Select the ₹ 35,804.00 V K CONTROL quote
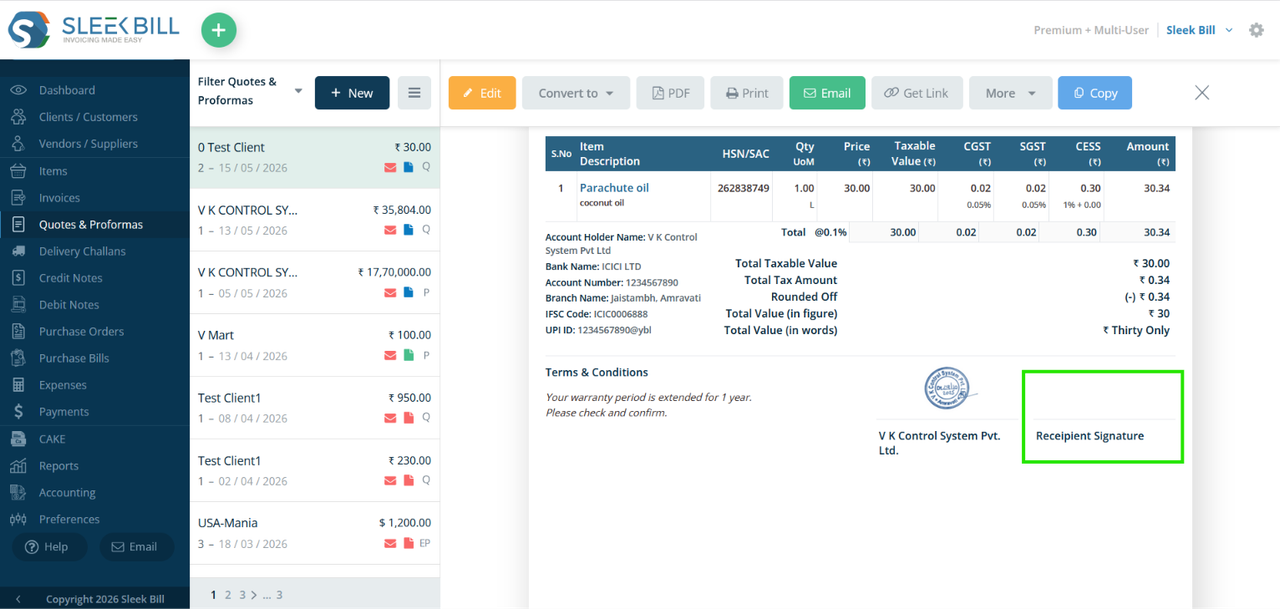 click(x=315, y=220)
